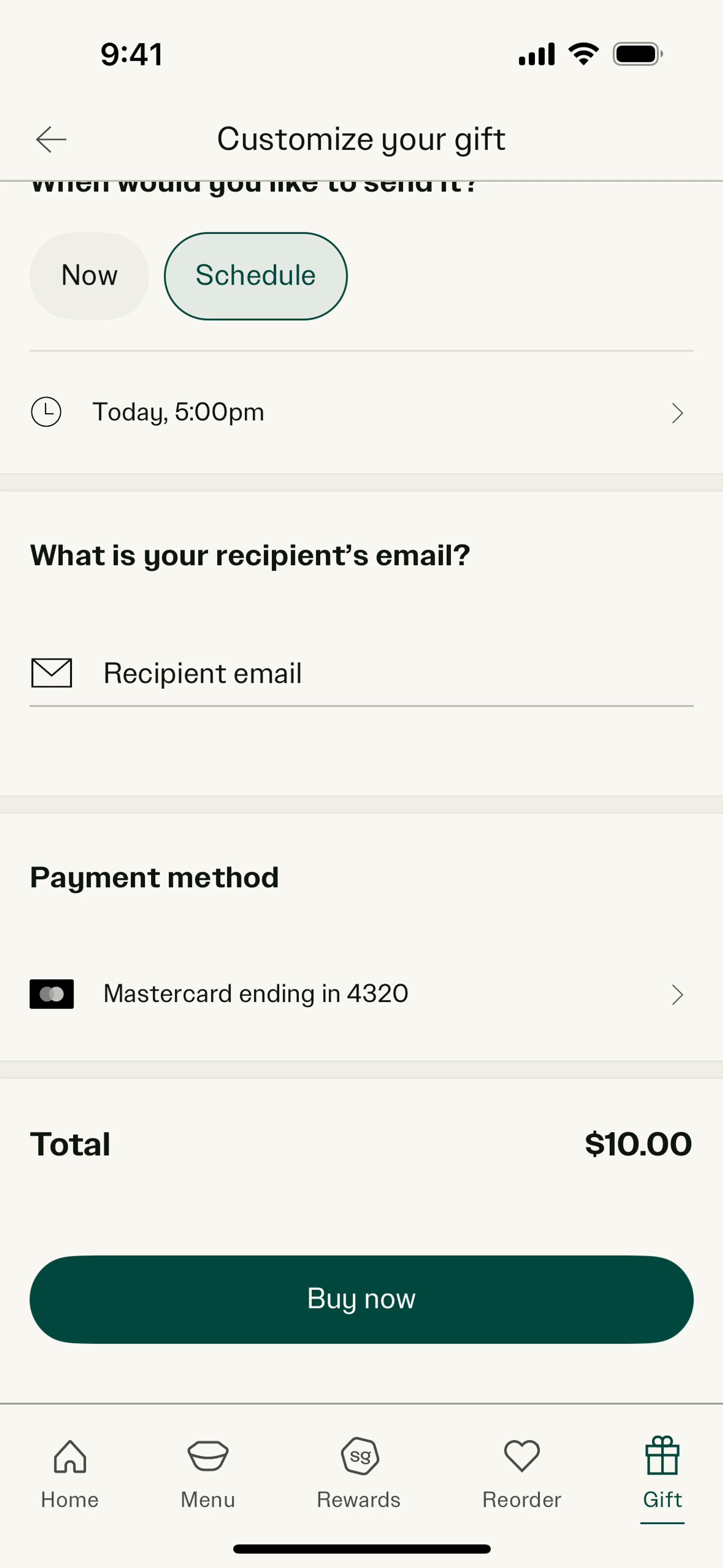
Task: Click the clock icon beside scheduled time
Action: [x=46, y=412]
